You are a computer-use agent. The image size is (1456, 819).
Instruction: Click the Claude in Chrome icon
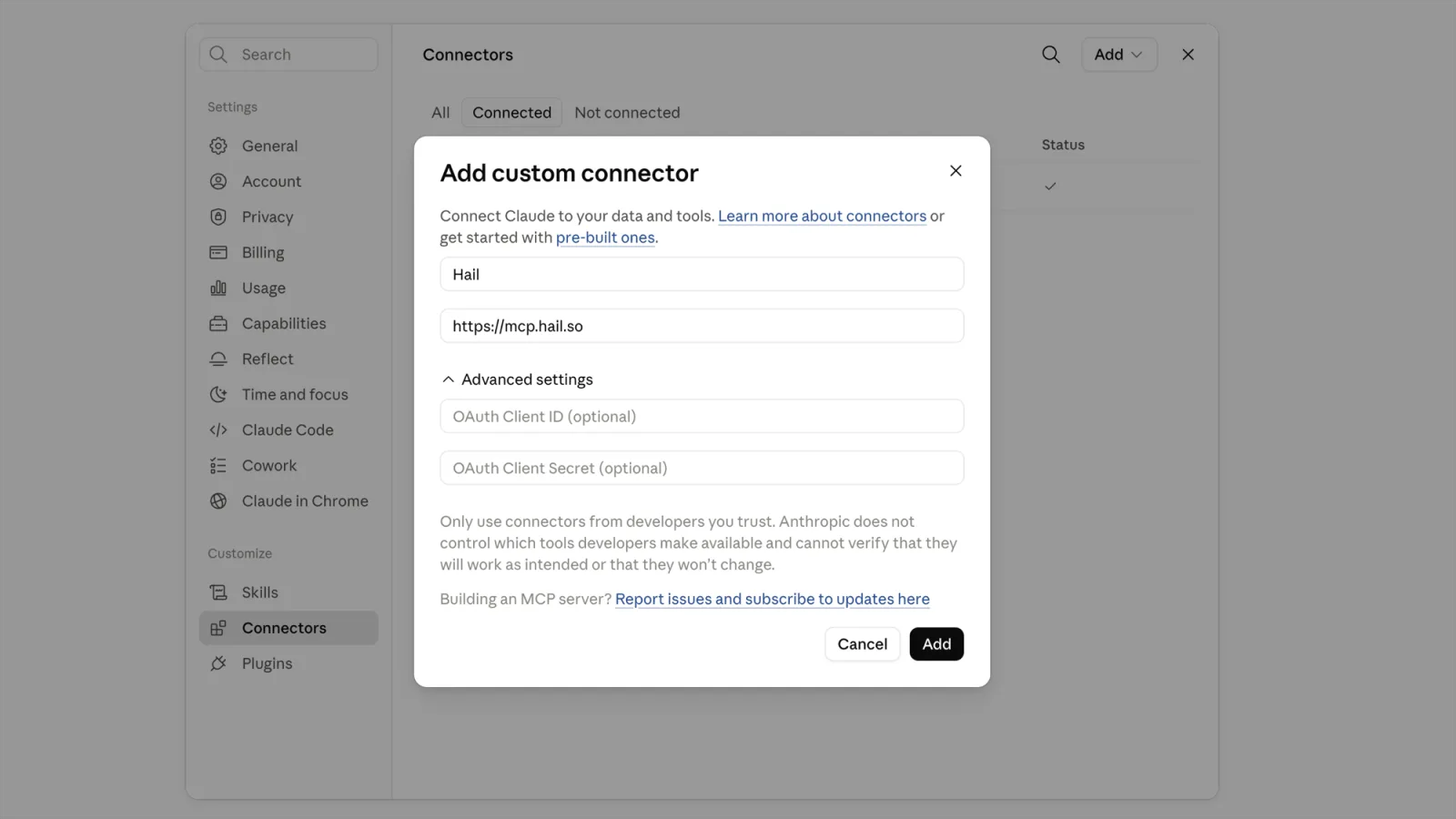[x=218, y=500]
